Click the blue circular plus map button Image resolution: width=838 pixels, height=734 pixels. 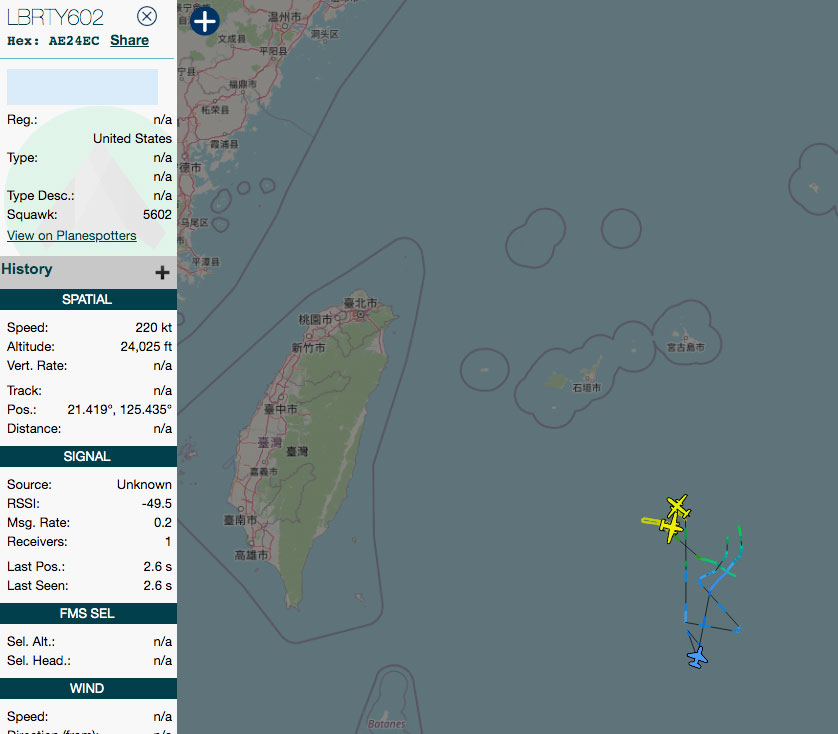(205, 21)
